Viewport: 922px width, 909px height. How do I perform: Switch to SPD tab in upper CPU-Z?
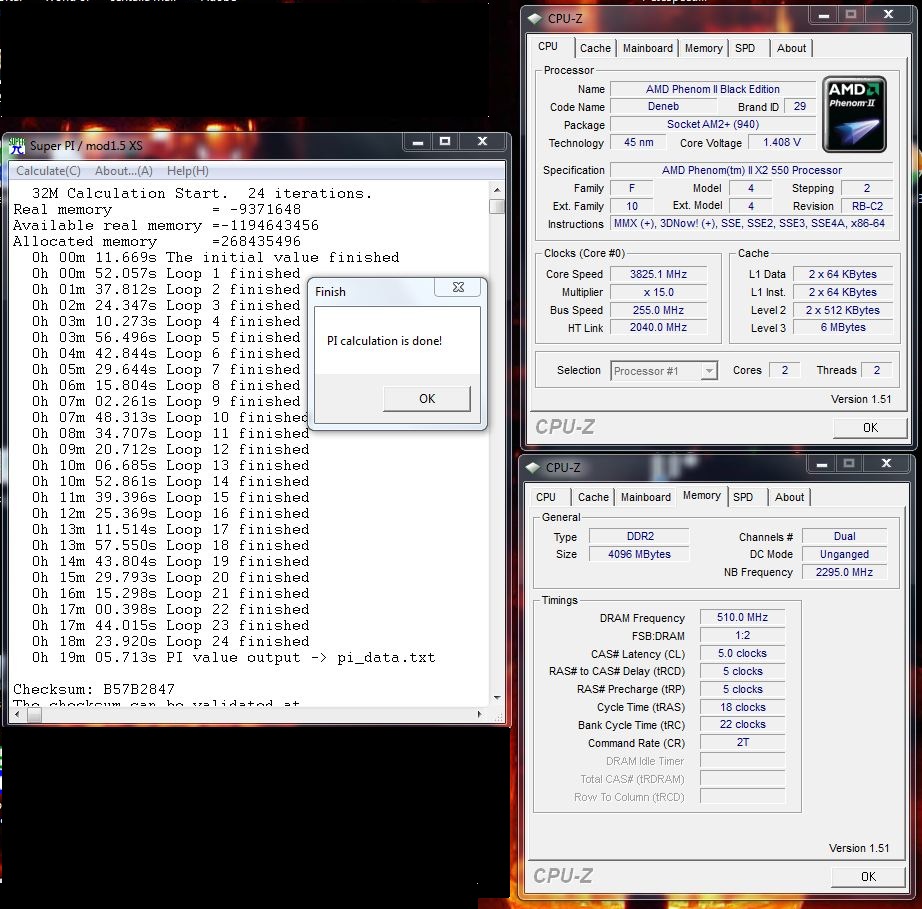(x=745, y=48)
